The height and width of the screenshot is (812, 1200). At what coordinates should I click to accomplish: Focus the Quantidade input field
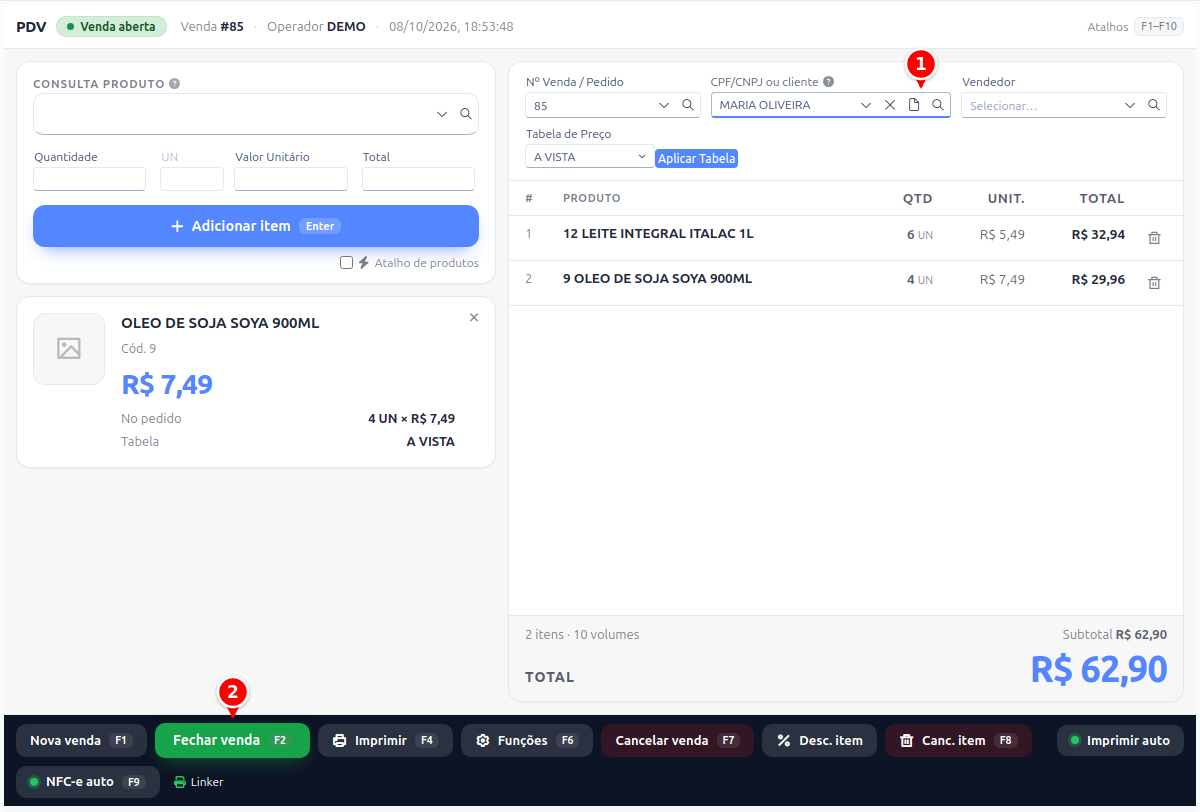pos(90,179)
